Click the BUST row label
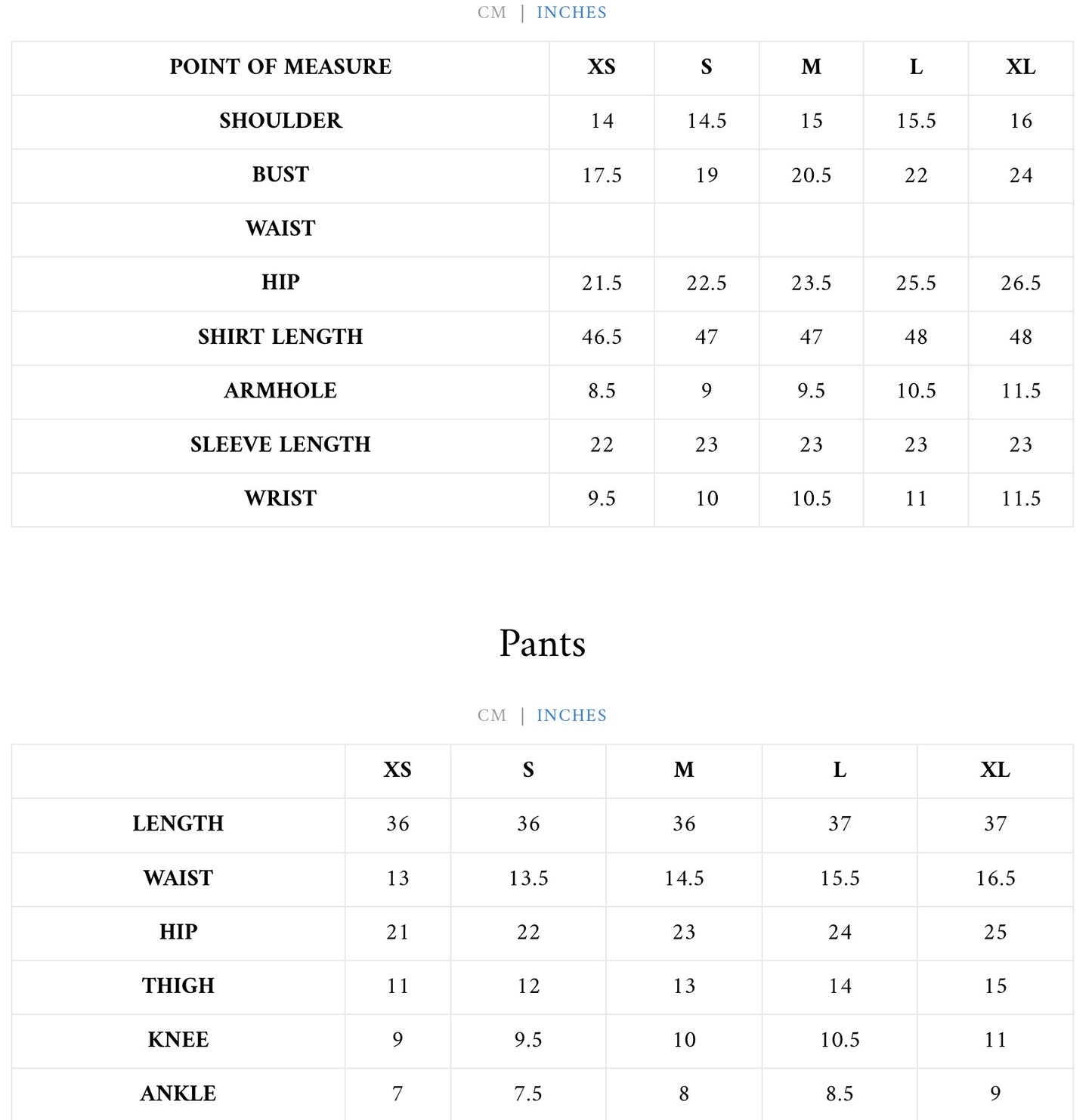Screen dimensions: 1092x1120 [x=280, y=175]
